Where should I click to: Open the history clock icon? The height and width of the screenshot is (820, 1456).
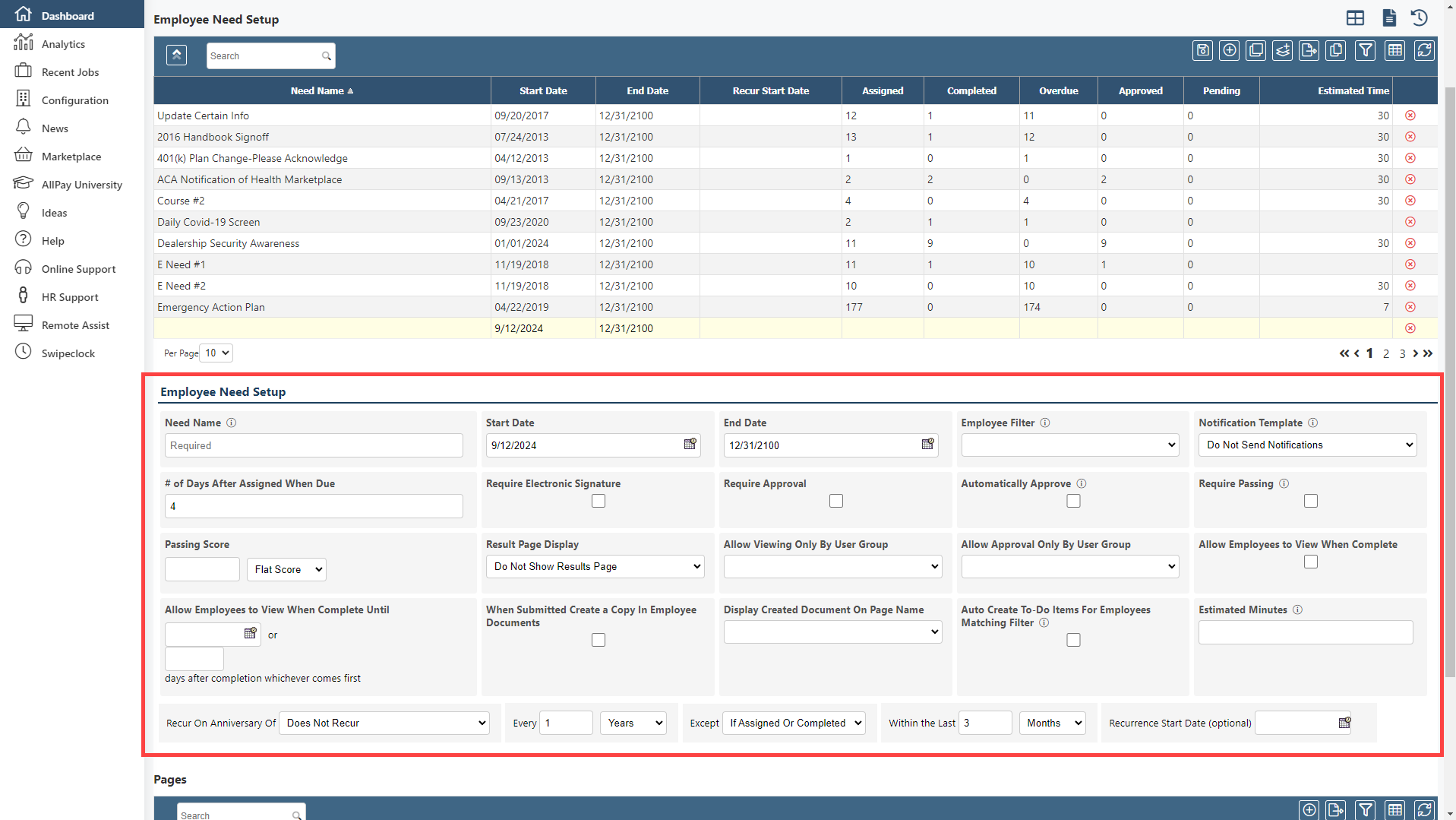click(1419, 17)
